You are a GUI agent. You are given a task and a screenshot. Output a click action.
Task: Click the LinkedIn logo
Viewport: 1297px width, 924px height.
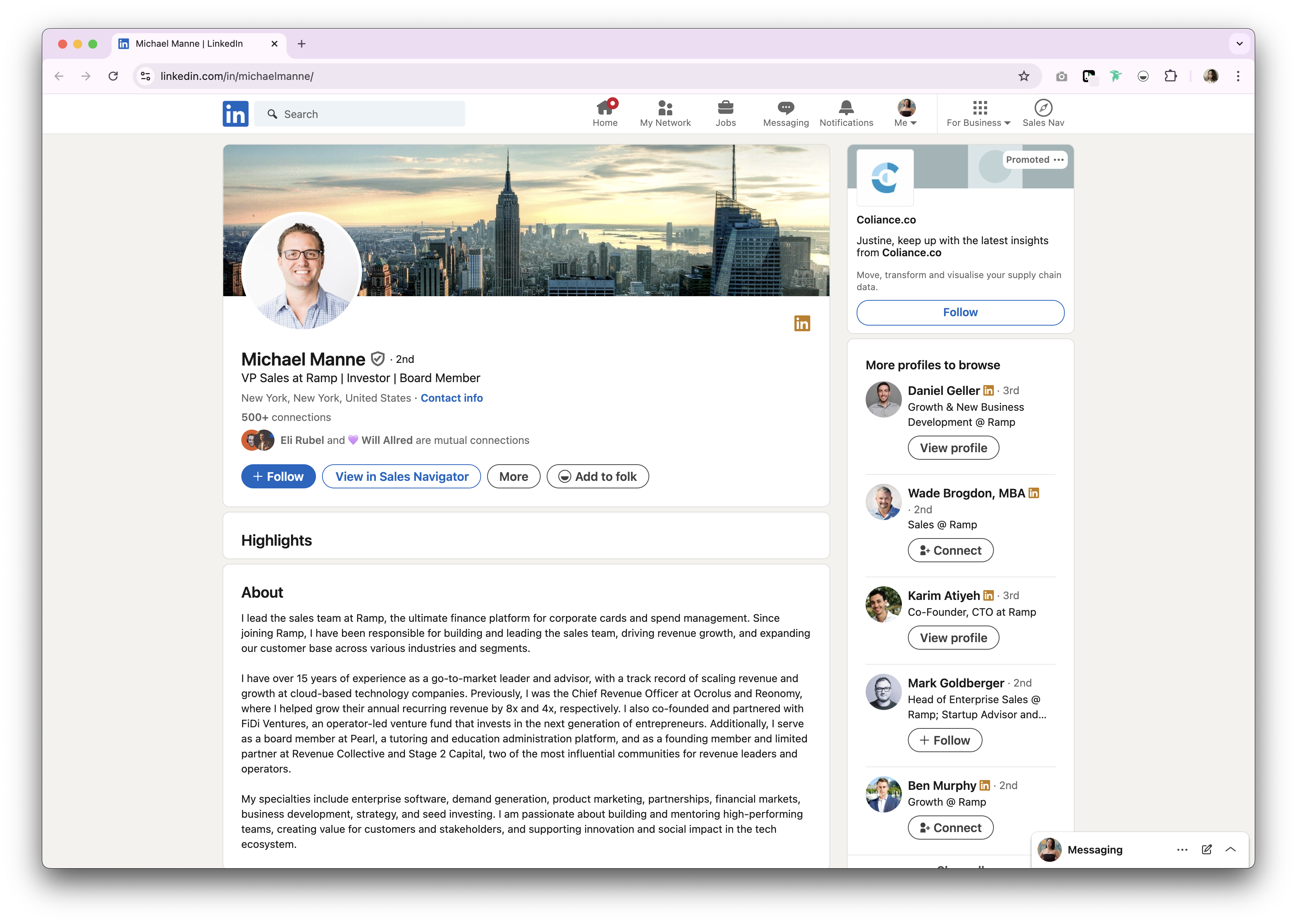(x=235, y=114)
